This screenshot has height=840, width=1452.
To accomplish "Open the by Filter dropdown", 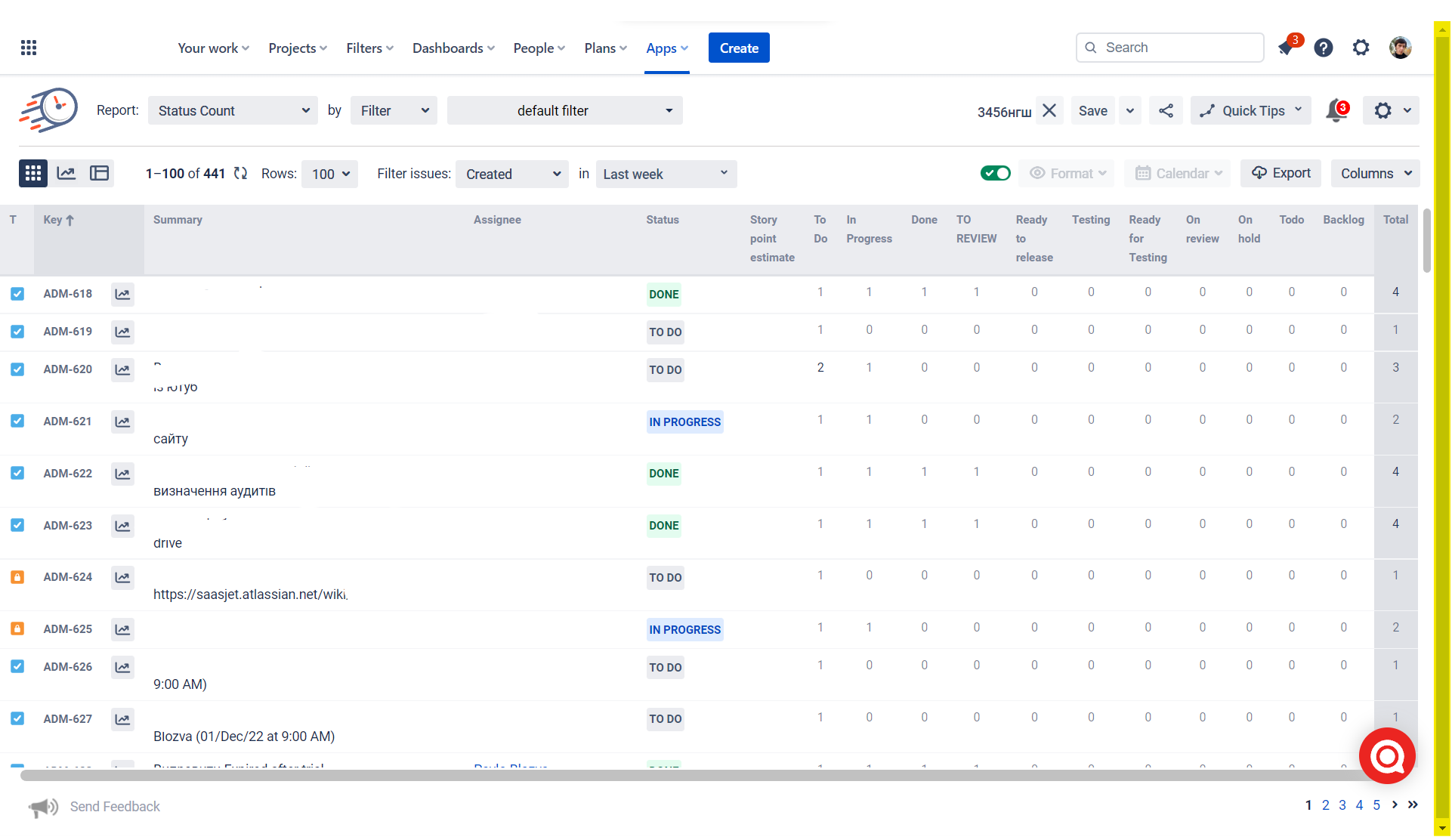I will click(x=394, y=110).
